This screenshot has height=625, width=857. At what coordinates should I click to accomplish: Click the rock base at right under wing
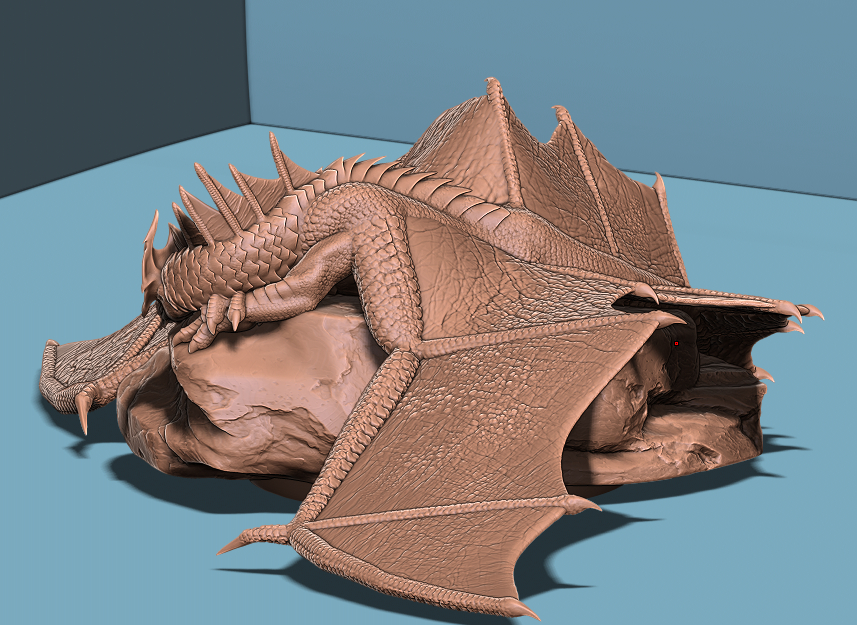coord(690,430)
